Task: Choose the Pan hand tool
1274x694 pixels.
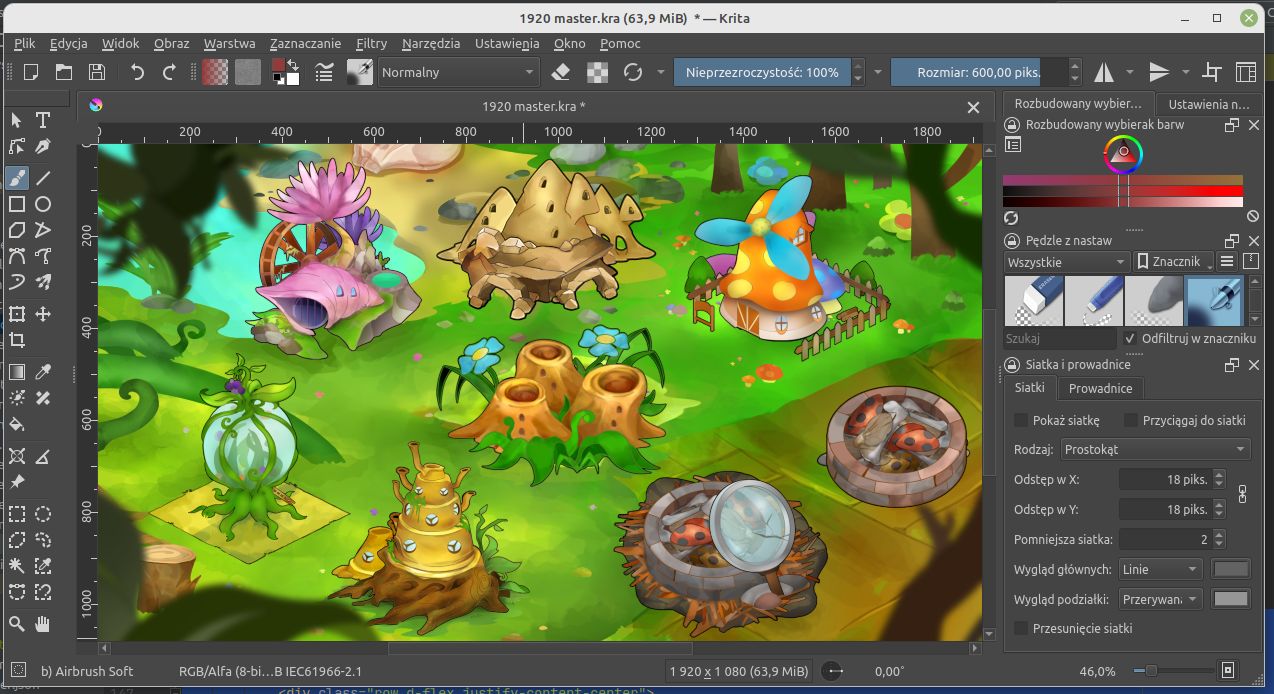Action: (43, 624)
